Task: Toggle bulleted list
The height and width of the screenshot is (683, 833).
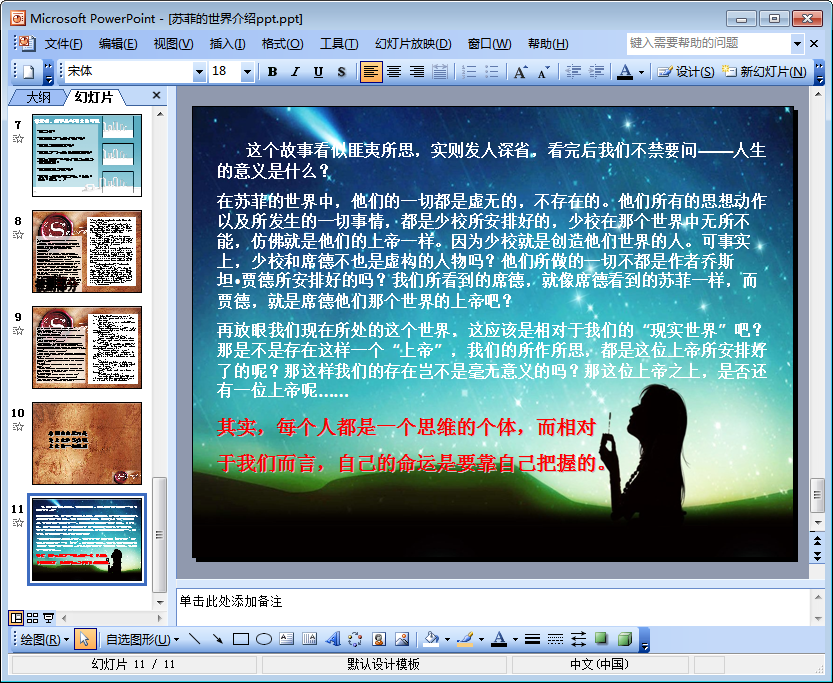Action: [x=492, y=72]
